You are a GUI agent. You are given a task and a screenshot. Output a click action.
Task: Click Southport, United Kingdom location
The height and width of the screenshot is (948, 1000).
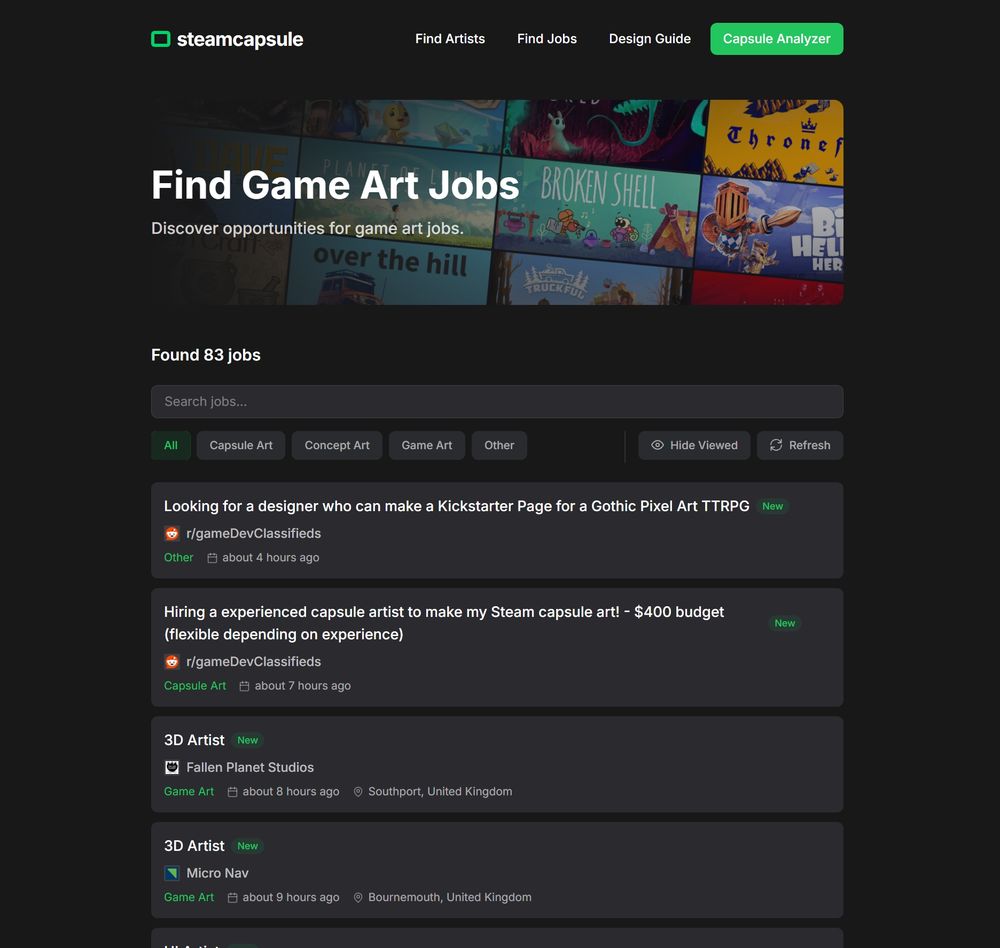click(440, 792)
